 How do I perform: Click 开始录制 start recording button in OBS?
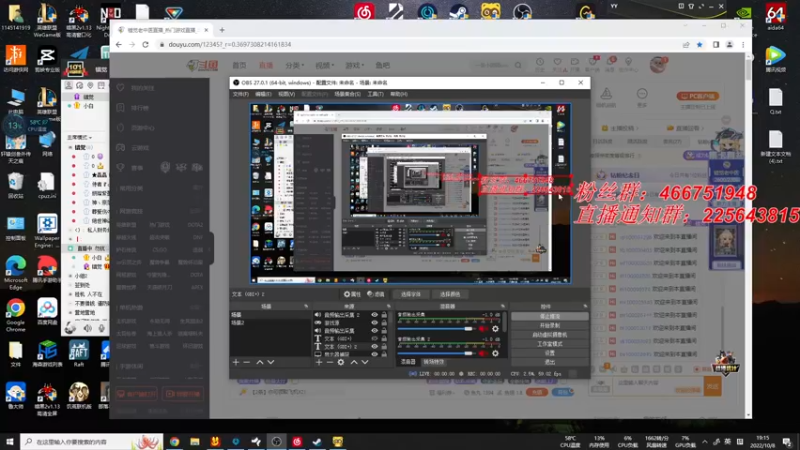[549, 326]
